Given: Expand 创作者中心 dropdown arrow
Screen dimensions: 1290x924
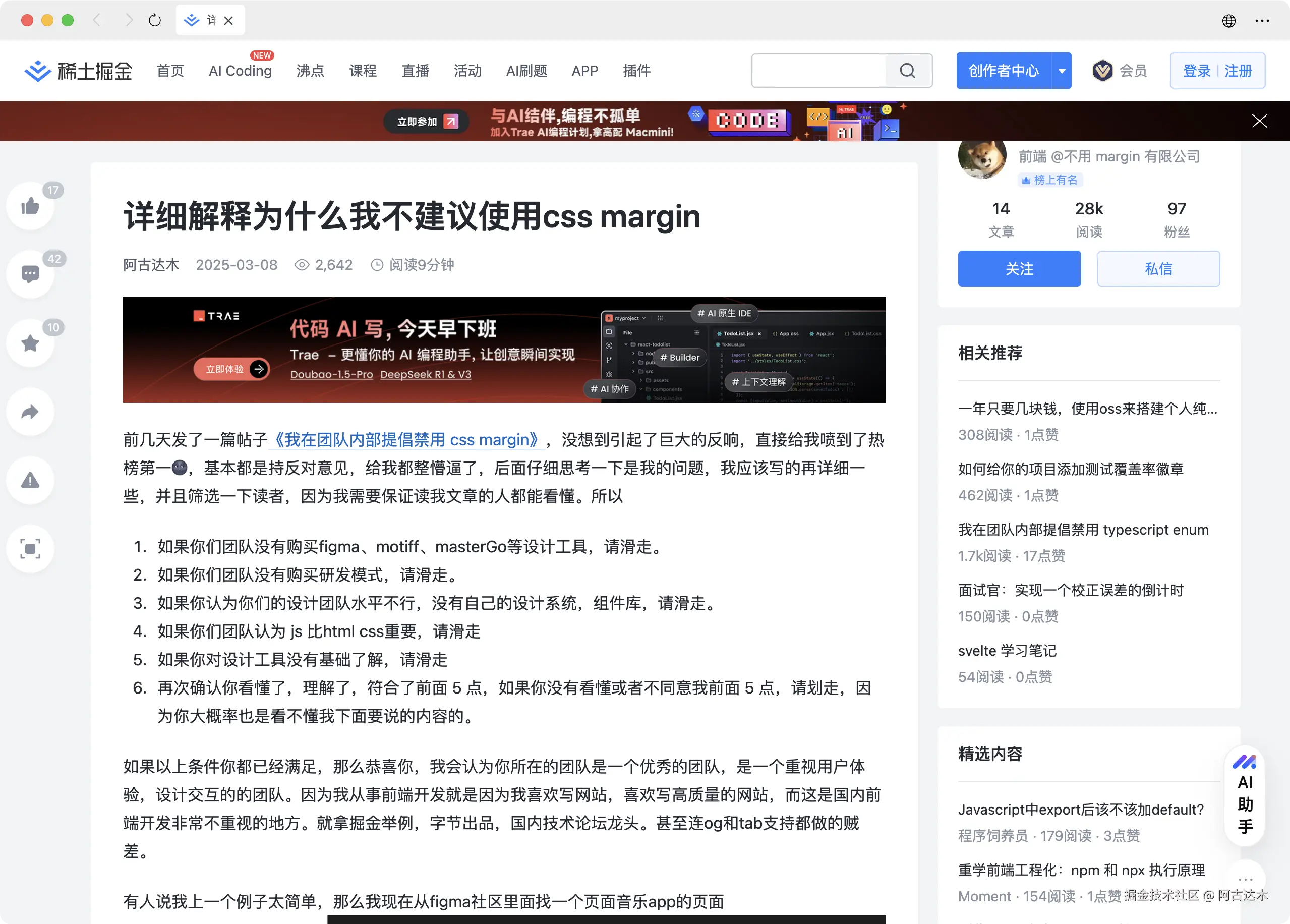Looking at the screenshot, I should [1062, 71].
